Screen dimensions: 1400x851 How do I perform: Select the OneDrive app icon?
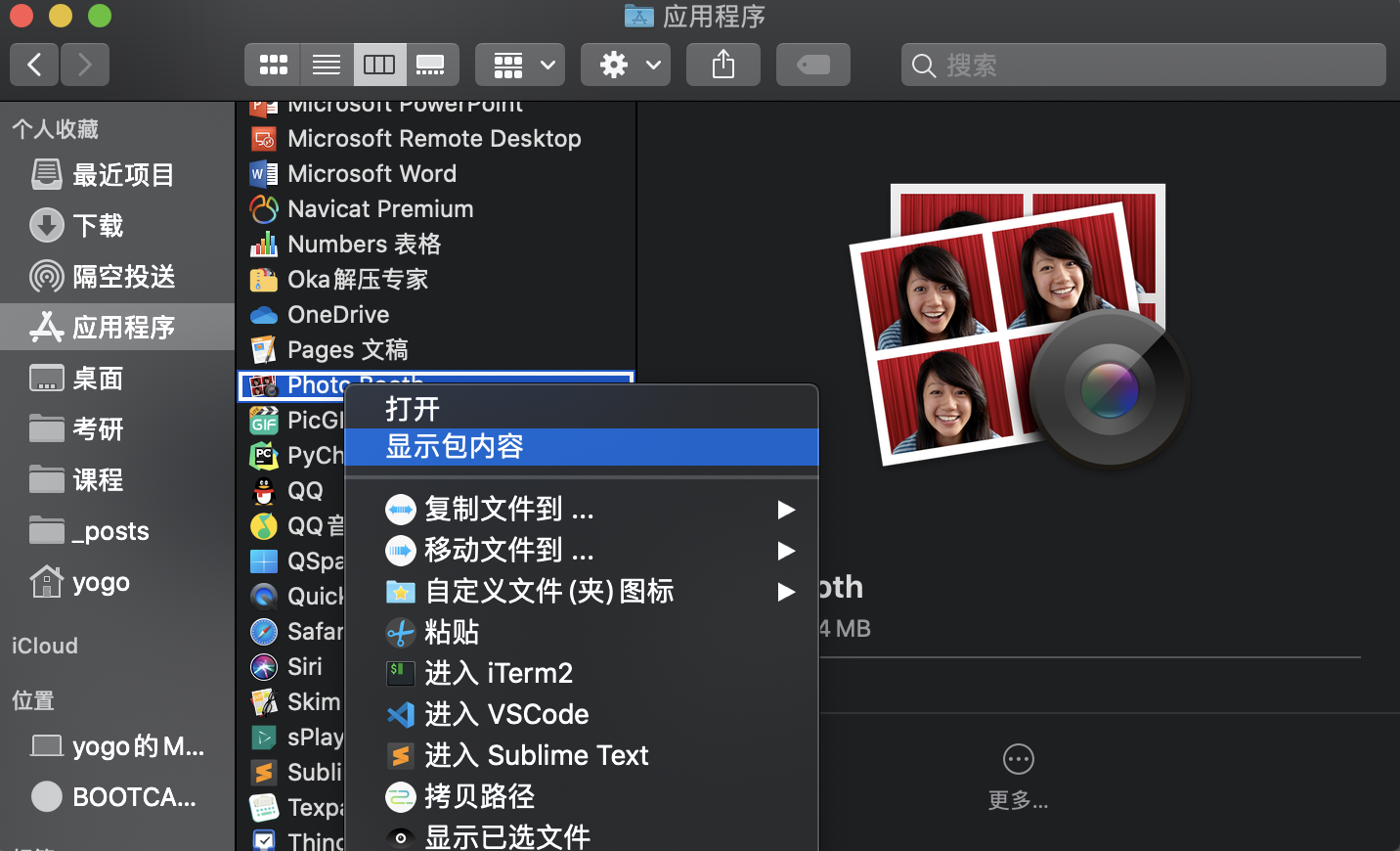click(x=264, y=315)
